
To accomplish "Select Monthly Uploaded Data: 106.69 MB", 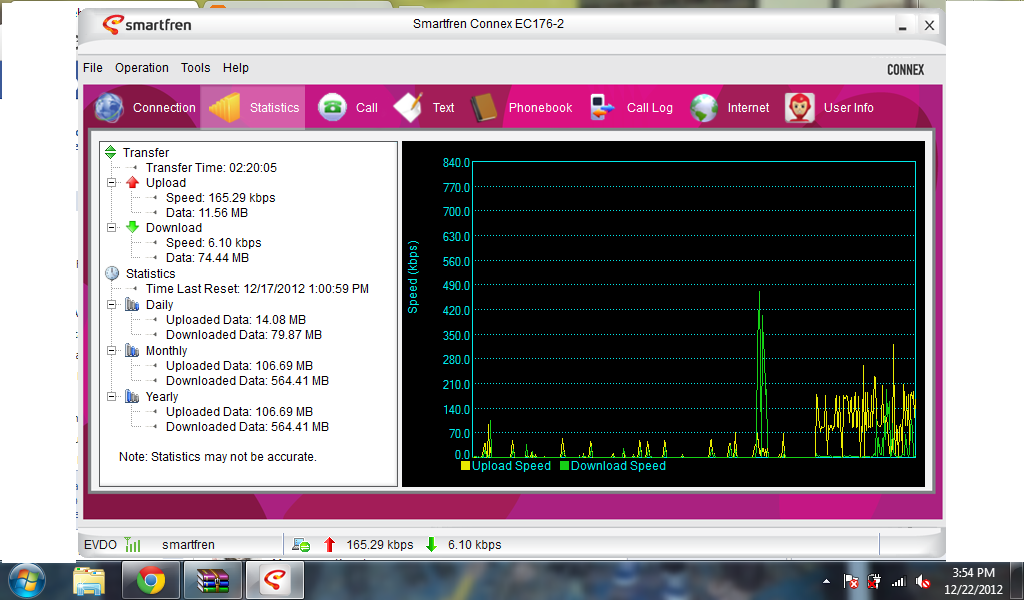I will coord(240,366).
